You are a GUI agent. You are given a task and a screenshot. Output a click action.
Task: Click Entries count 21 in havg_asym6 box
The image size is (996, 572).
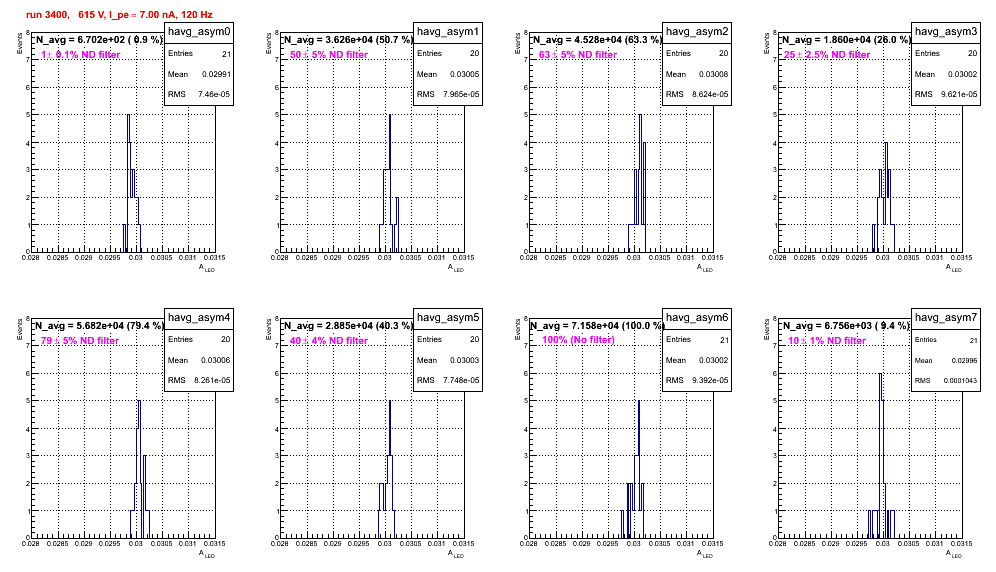(724, 340)
